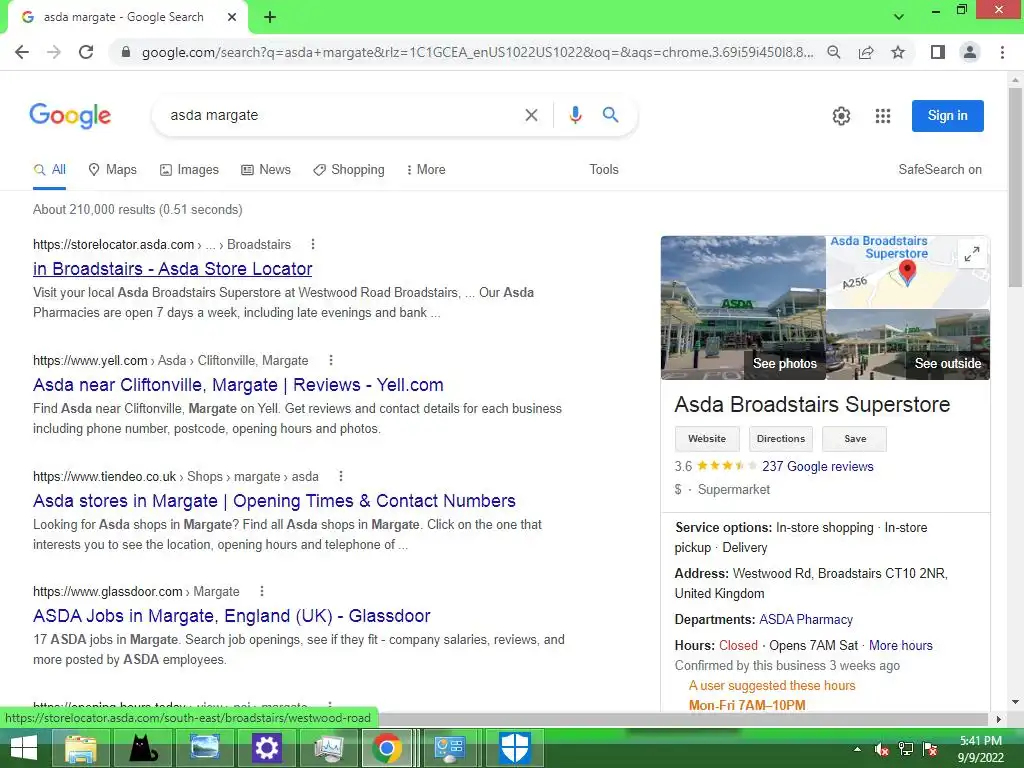Open the Chrome taskbar icon
Image resolution: width=1024 pixels, height=768 pixels.
point(387,748)
